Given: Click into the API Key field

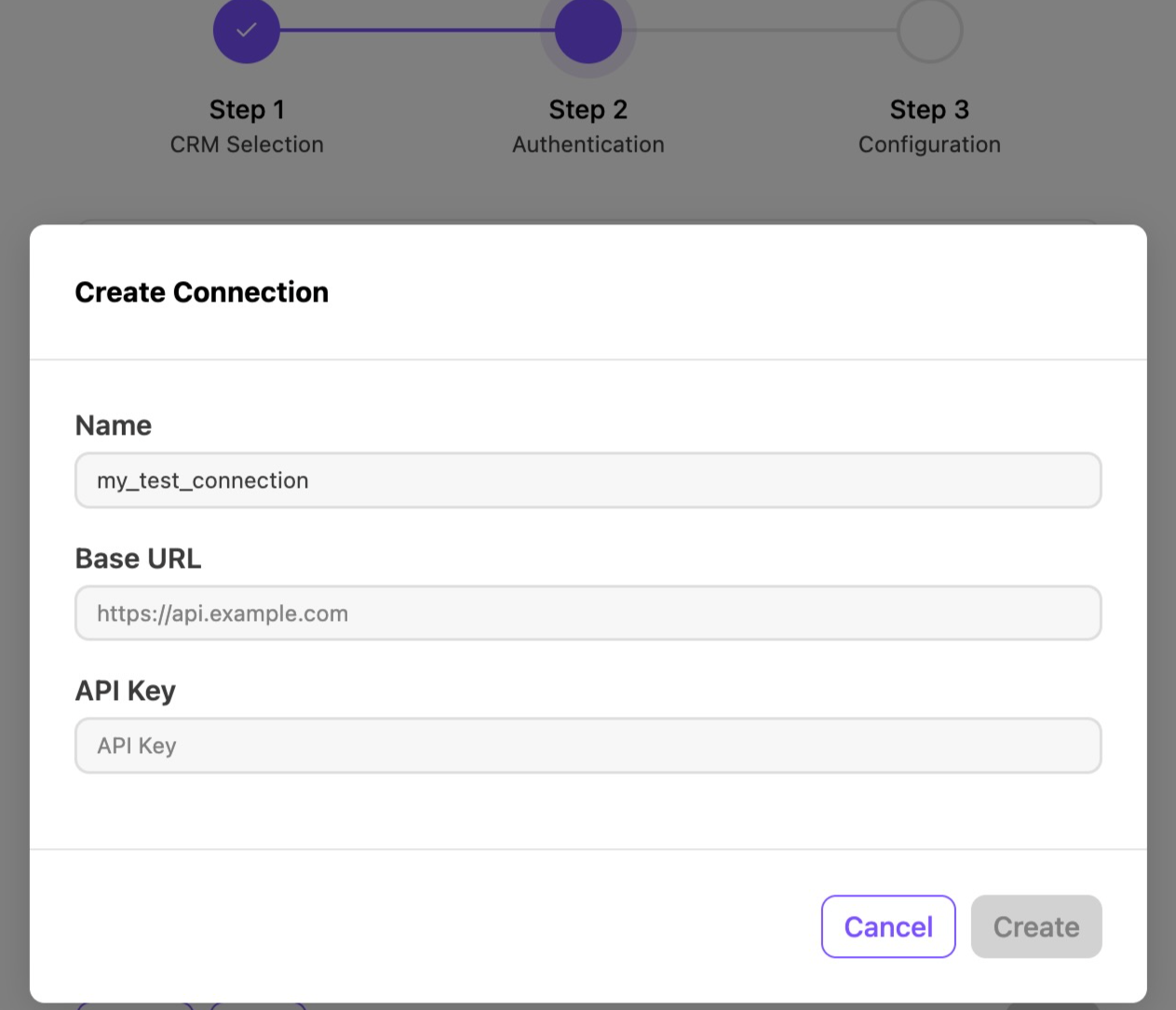Looking at the screenshot, I should pos(588,745).
